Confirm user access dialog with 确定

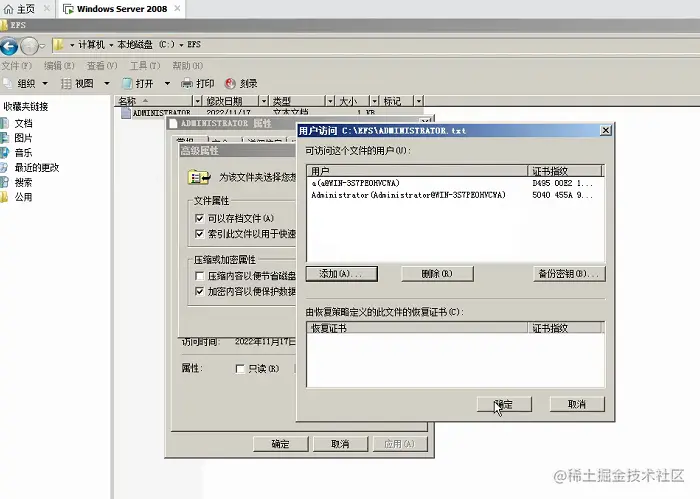[504, 404]
